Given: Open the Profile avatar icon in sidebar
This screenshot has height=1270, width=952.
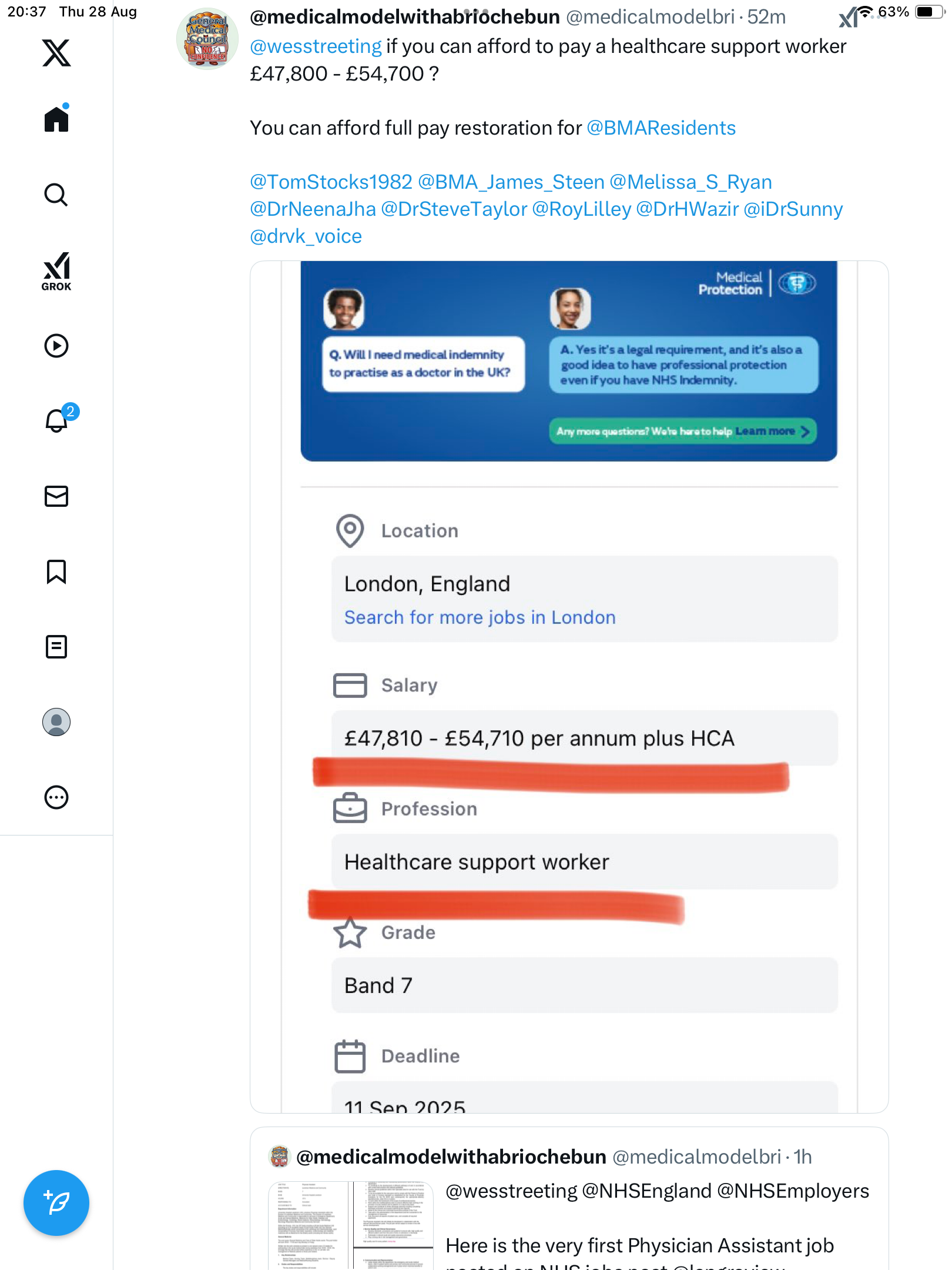Looking at the screenshot, I should point(56,722).
